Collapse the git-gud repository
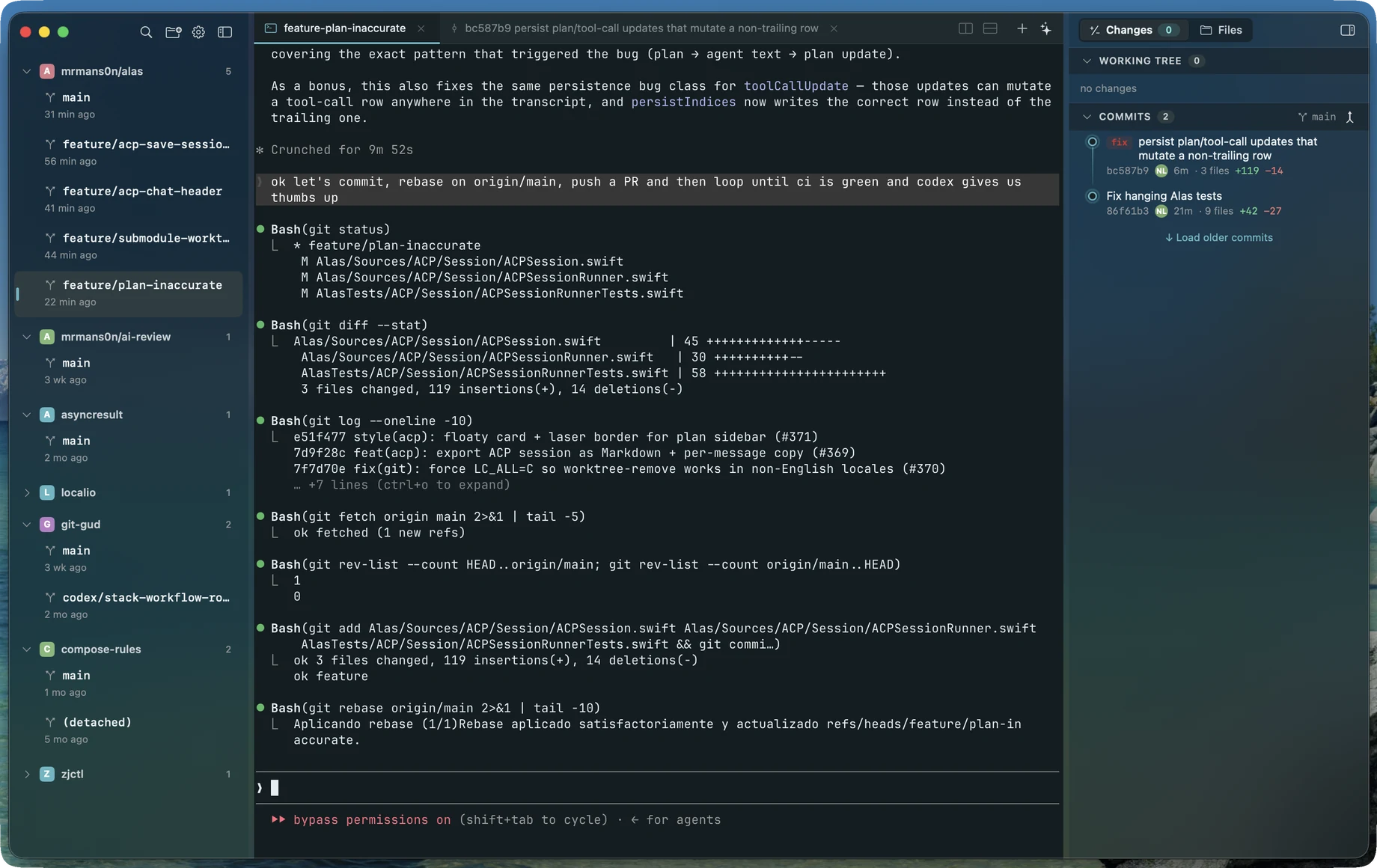Screen dimensions: 1377x868 (x=27, y=525)
